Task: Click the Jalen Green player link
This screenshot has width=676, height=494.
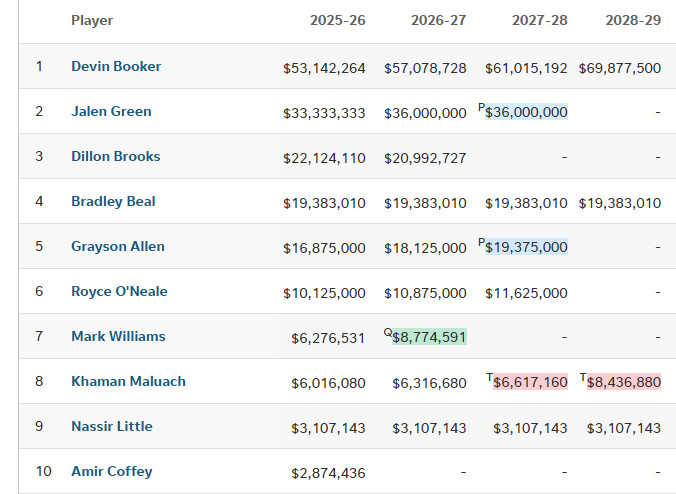Action: (111, 111)
